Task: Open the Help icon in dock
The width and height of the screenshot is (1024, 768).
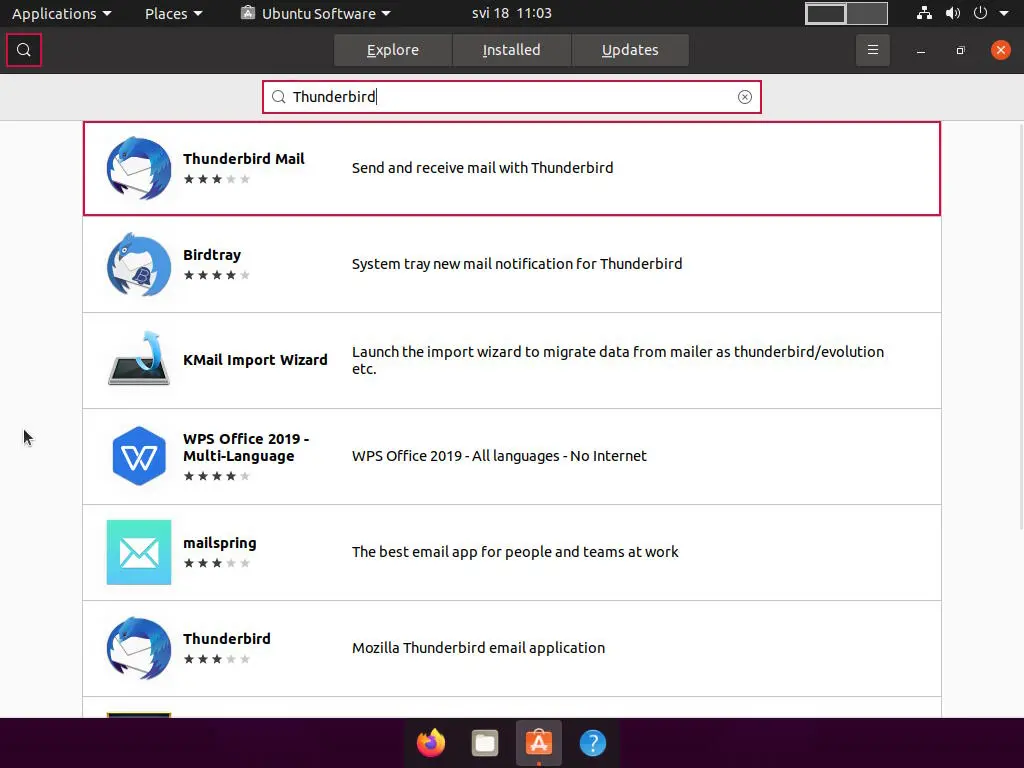Action: point(593,743)
